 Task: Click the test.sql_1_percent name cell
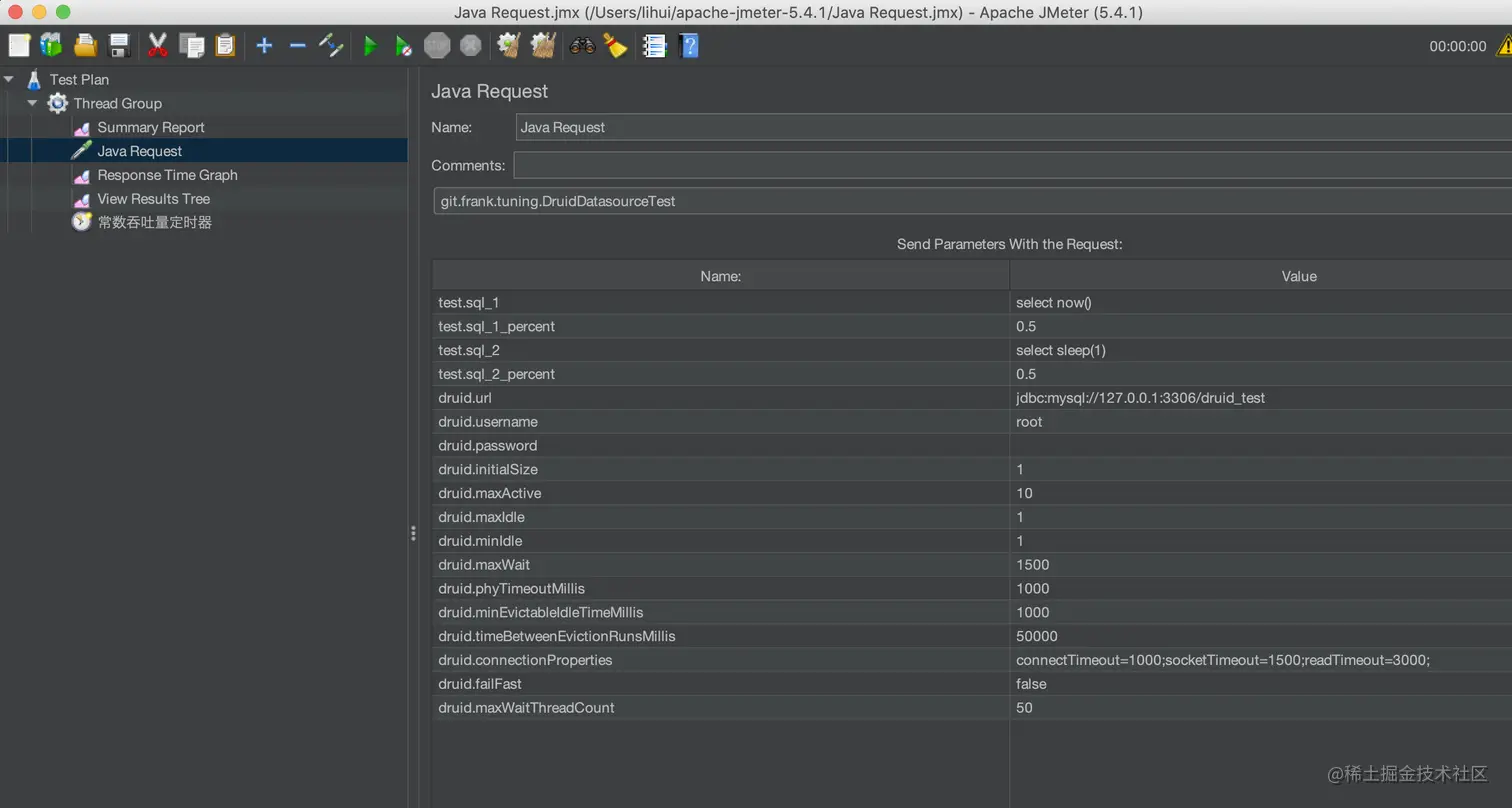[x=720, y=326]
